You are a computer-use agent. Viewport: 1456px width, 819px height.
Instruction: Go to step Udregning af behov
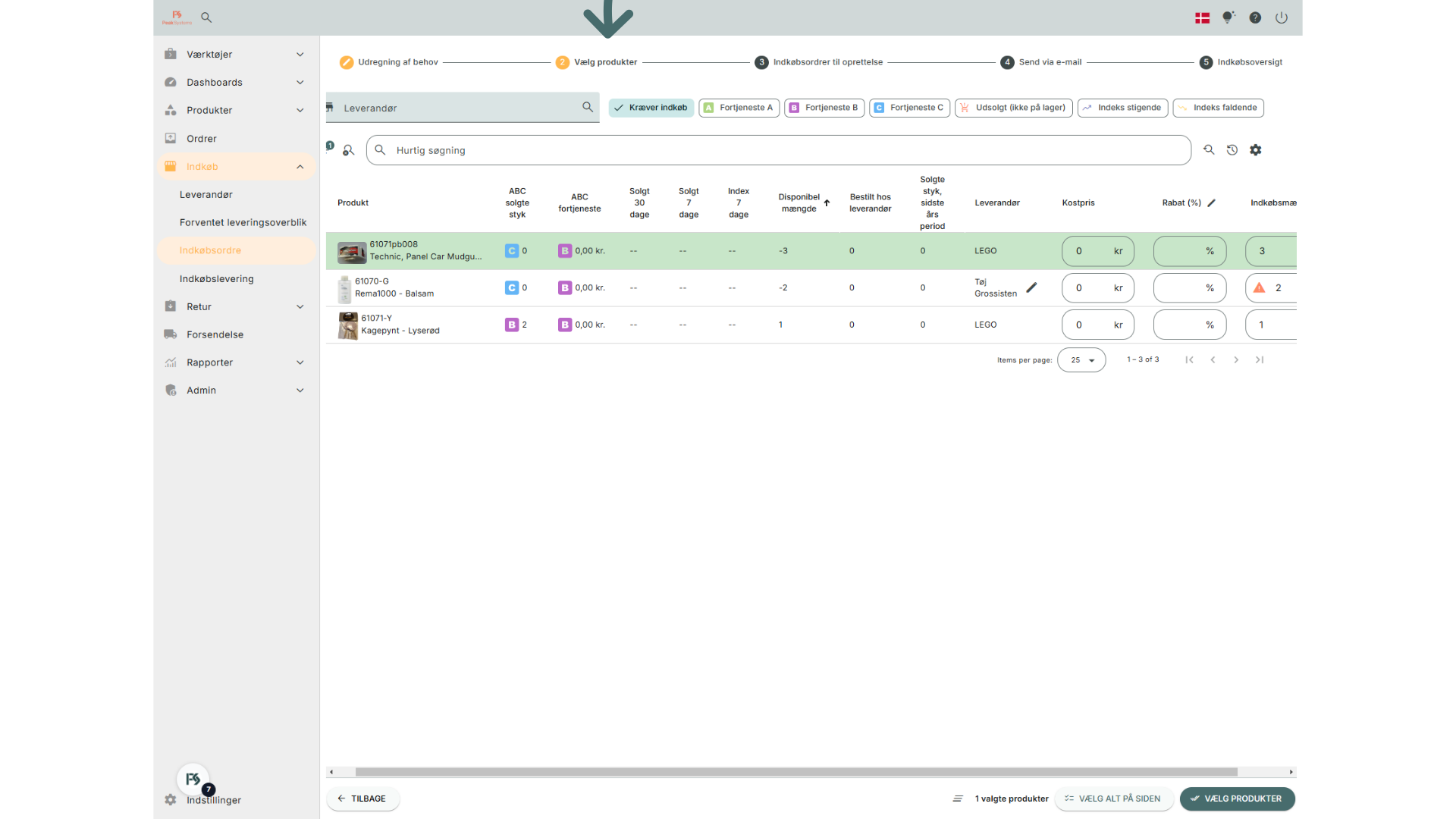[x=389, y=62]
